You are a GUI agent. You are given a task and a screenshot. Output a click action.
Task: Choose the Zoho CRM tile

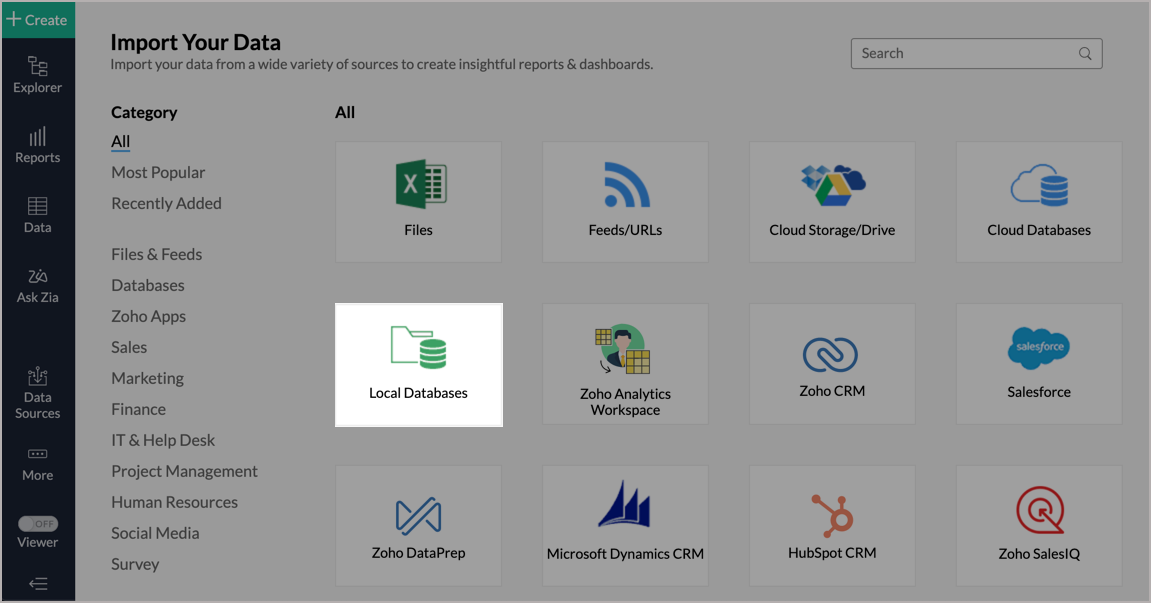(x=832, y=364)
